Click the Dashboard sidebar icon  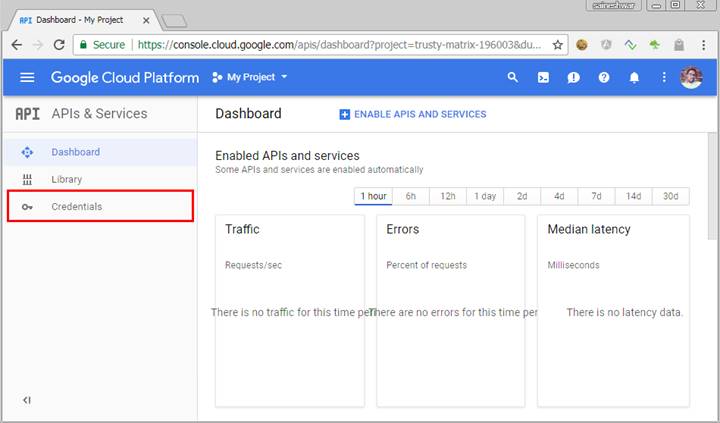pos(27,152)
